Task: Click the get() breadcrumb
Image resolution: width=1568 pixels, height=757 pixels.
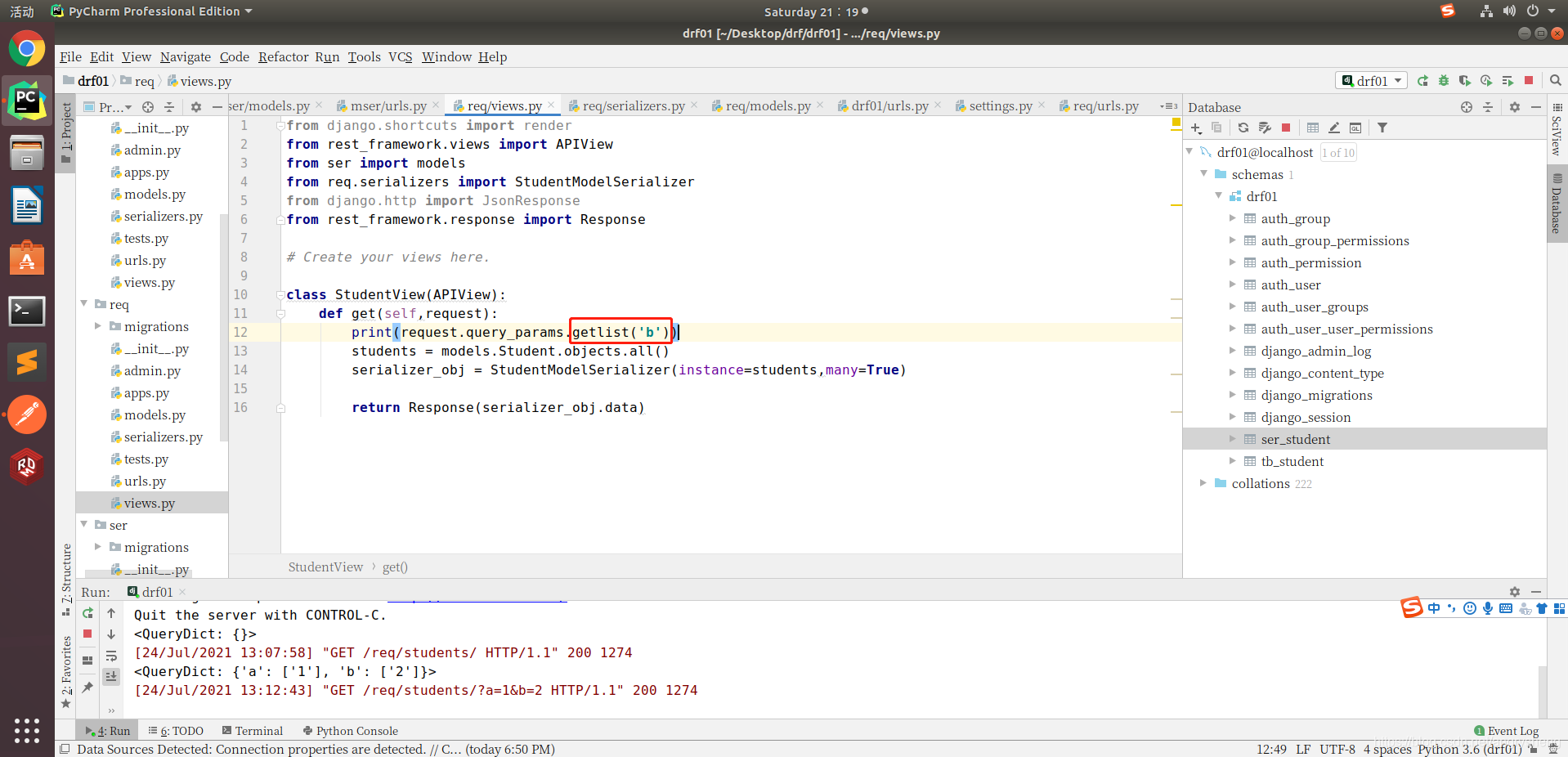Action: click(x=395, y=567)
